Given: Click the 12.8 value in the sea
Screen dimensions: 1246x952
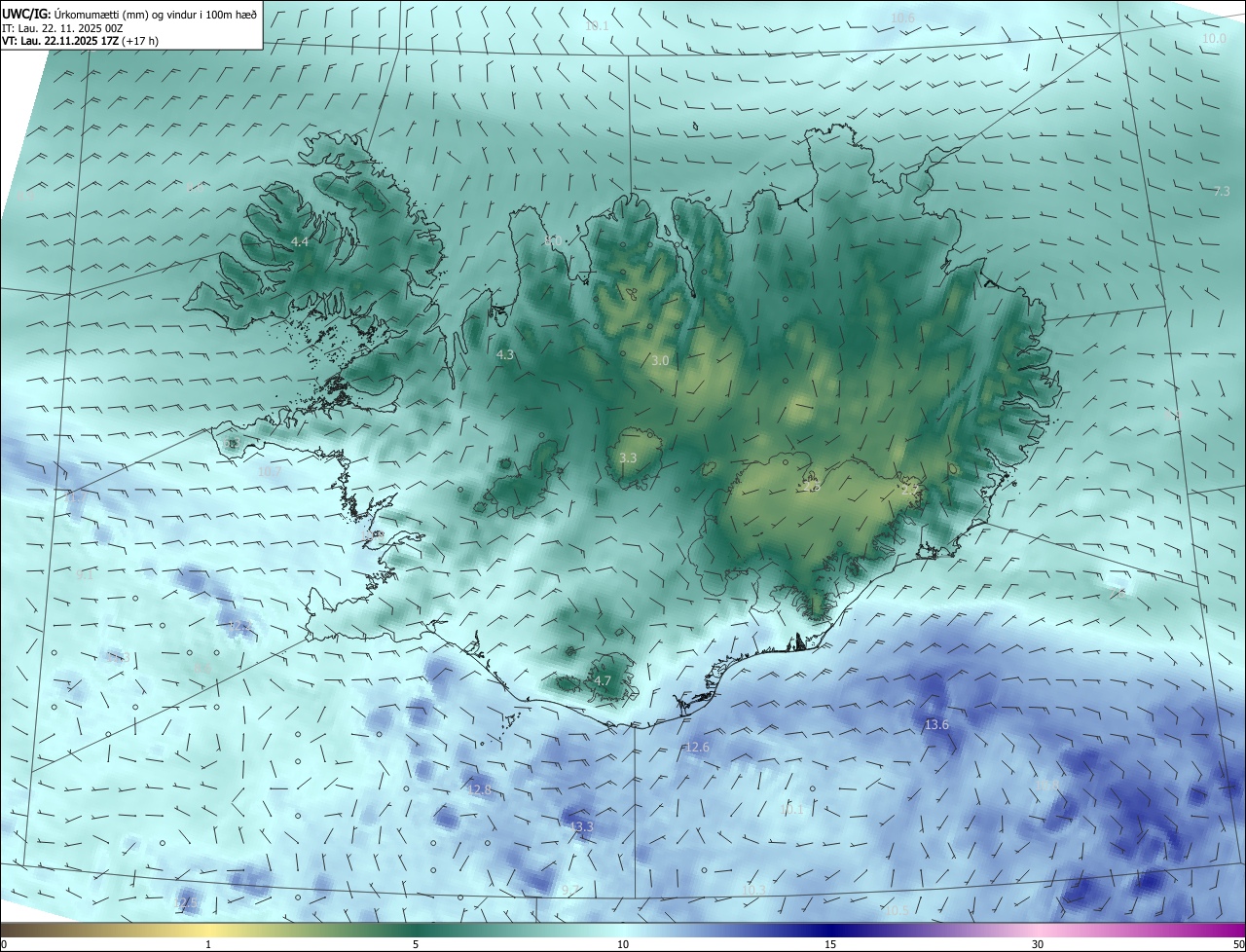Looking at the screenshot, I should click(479, 789).
